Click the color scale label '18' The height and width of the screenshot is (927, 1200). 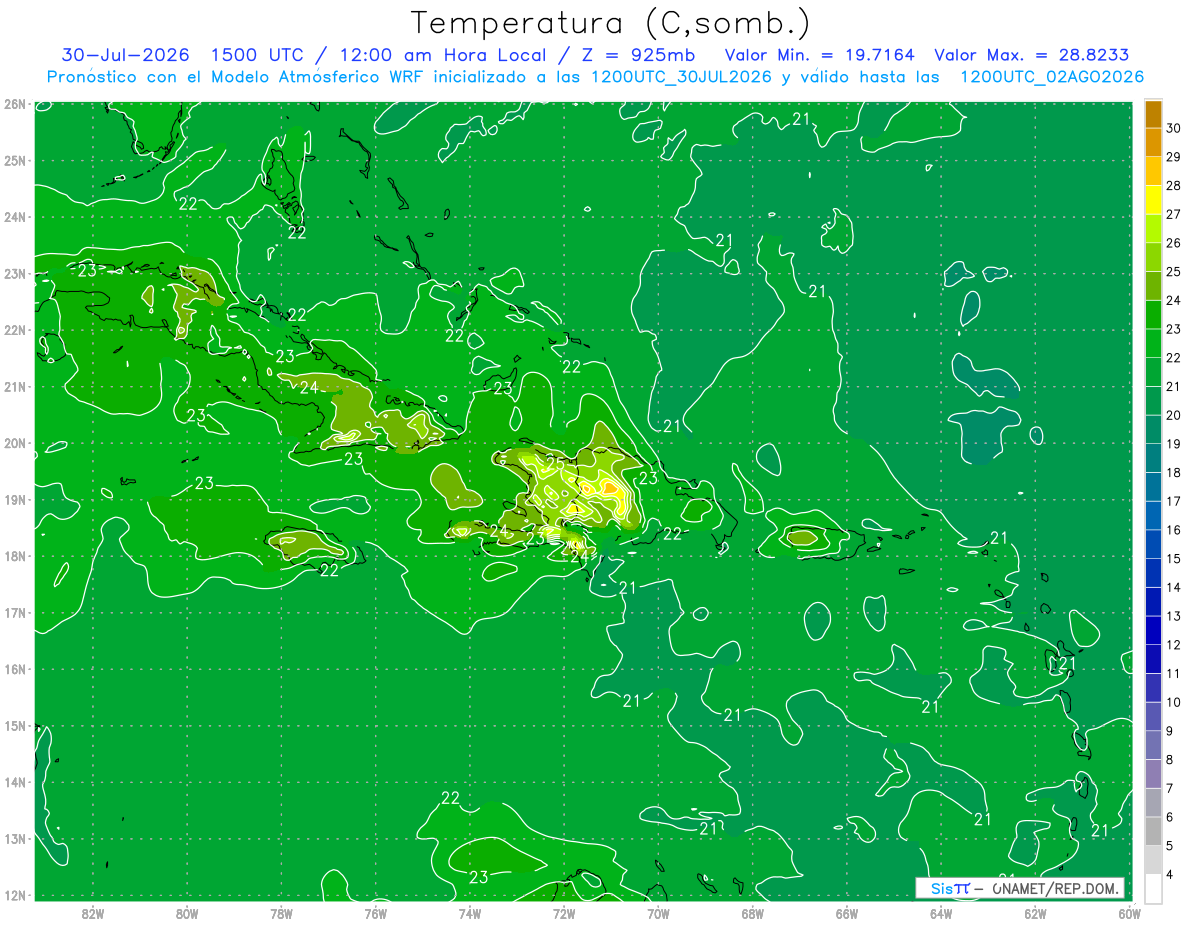pyautogui.click(x=1174, y=473)
